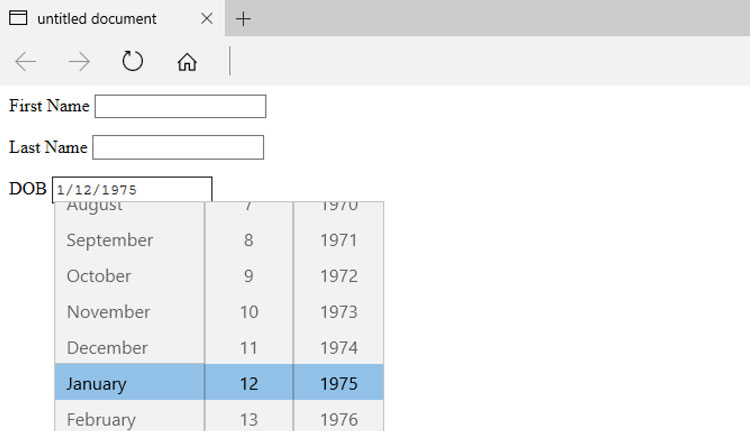Choose October from the month list

pyautogui.click(x=130, y=276)
